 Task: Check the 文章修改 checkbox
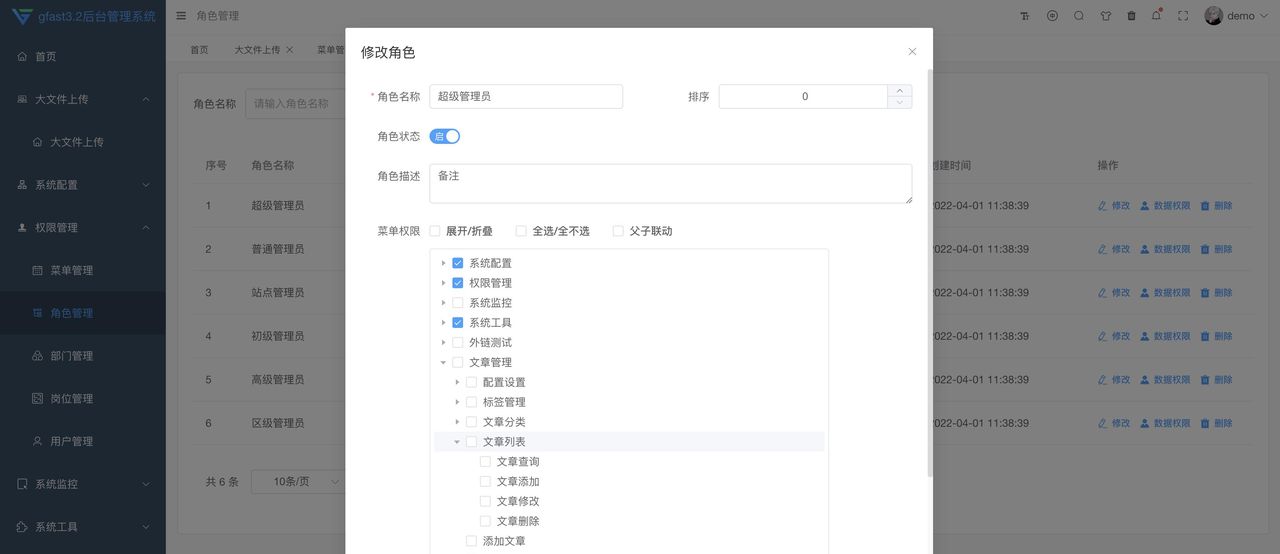[x=486, y=501]
